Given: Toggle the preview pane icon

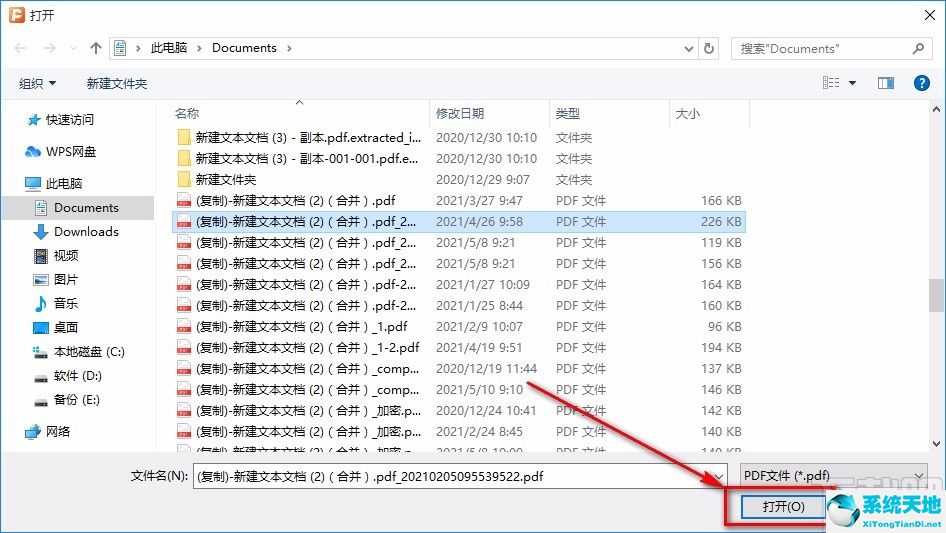Looking at the screenshot, I should [886, 83].
